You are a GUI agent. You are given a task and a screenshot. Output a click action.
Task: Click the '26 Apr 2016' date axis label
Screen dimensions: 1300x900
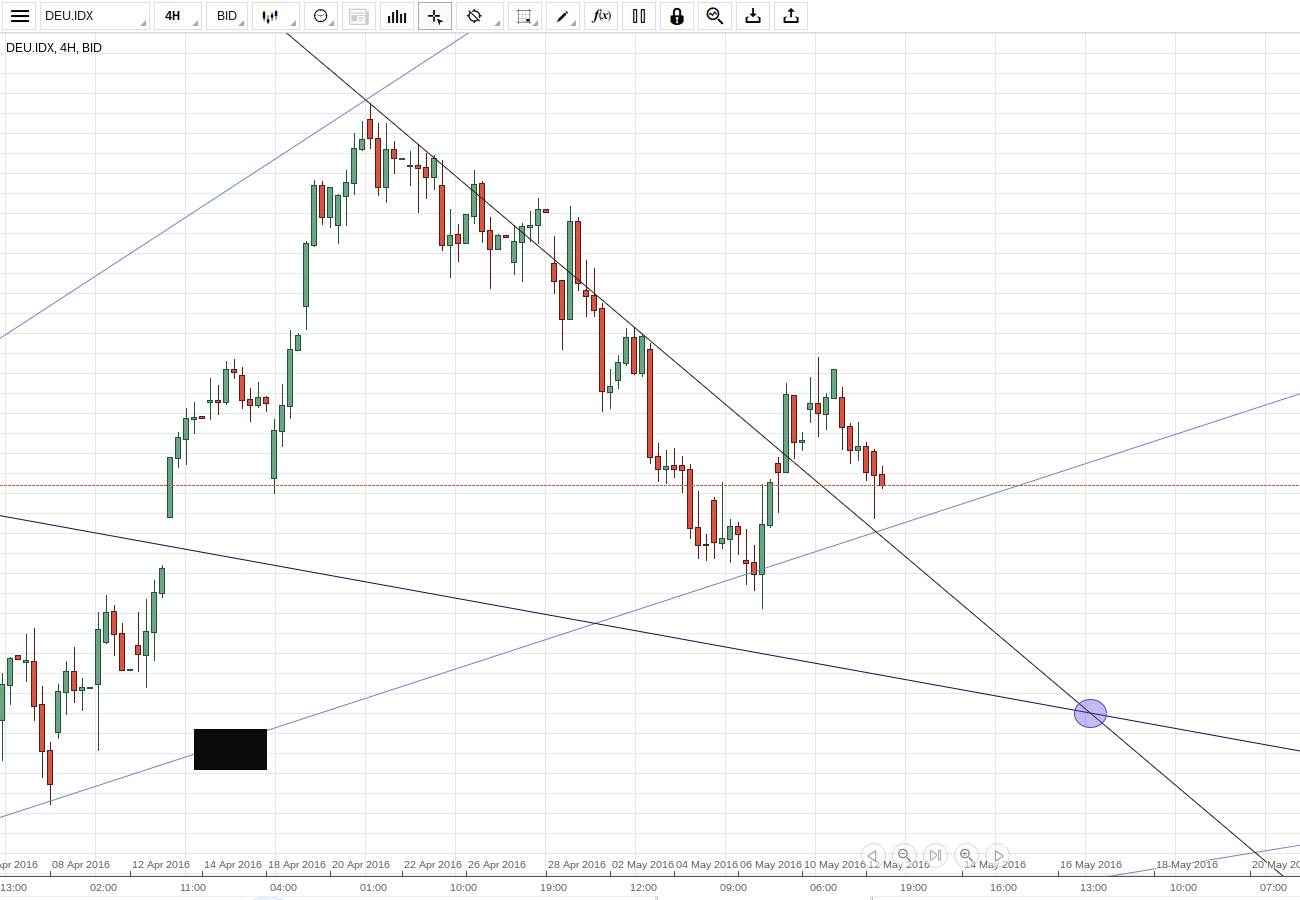coord(496,864)
